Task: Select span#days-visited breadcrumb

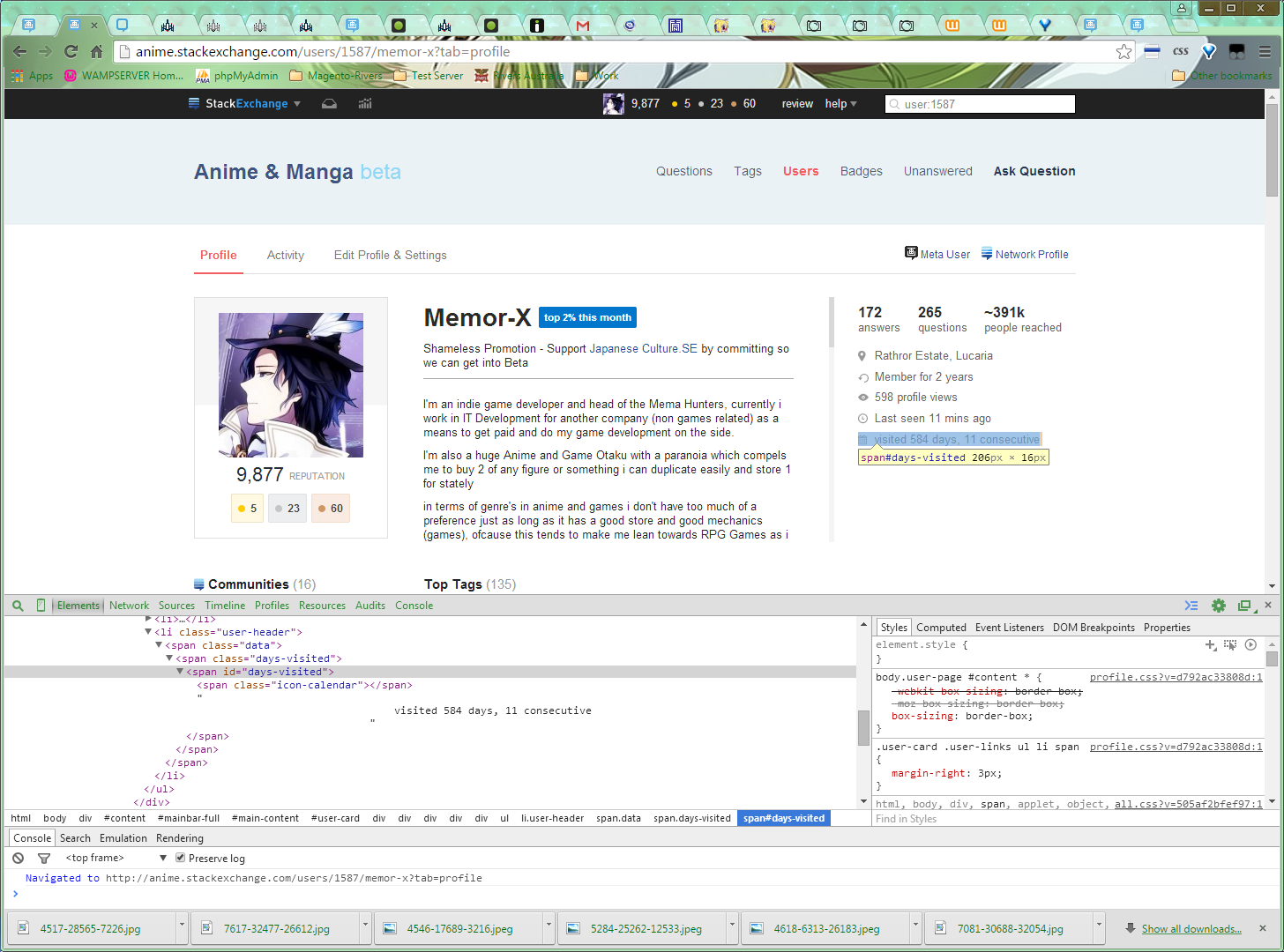Action: click(784, 818)
